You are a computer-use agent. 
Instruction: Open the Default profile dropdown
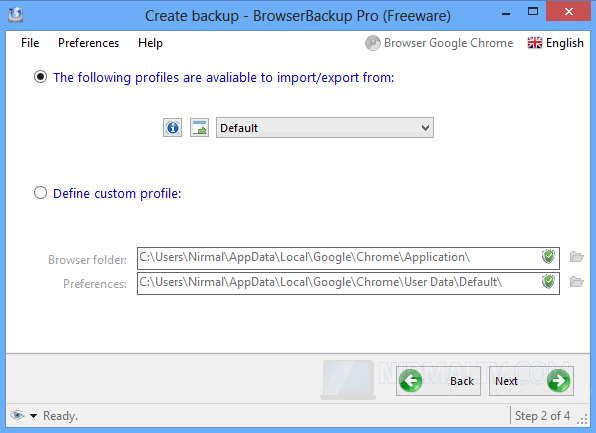(x=325, y=128)
